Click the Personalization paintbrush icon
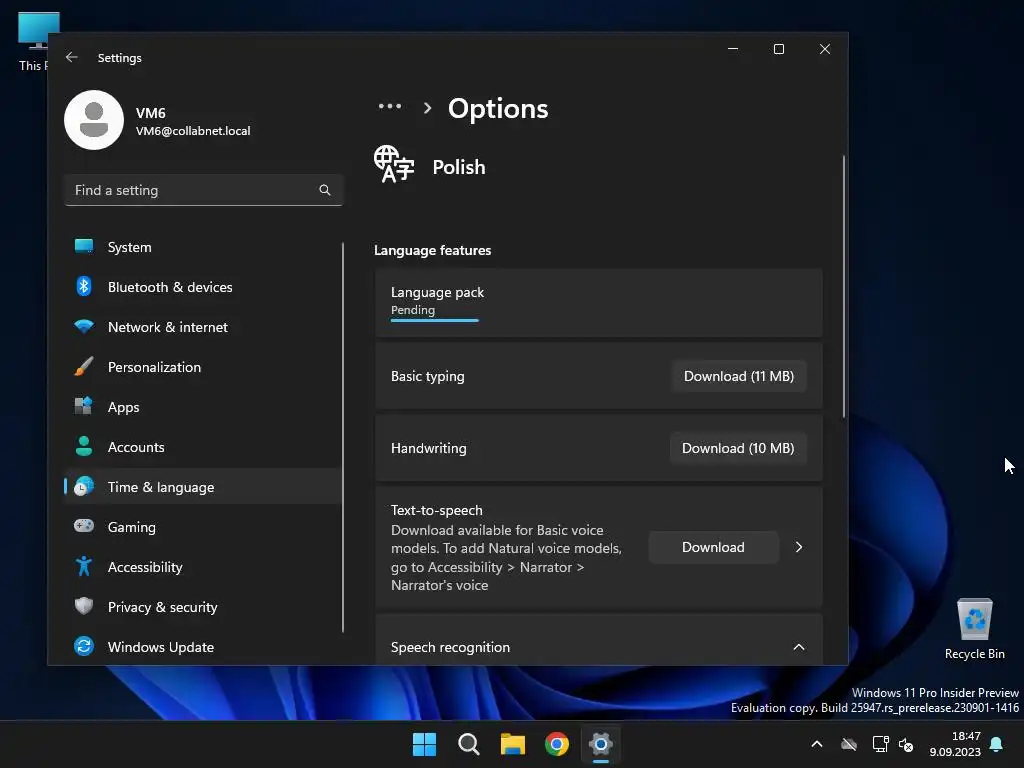This screenshot has height=768, width=1024. coord(84,366)
